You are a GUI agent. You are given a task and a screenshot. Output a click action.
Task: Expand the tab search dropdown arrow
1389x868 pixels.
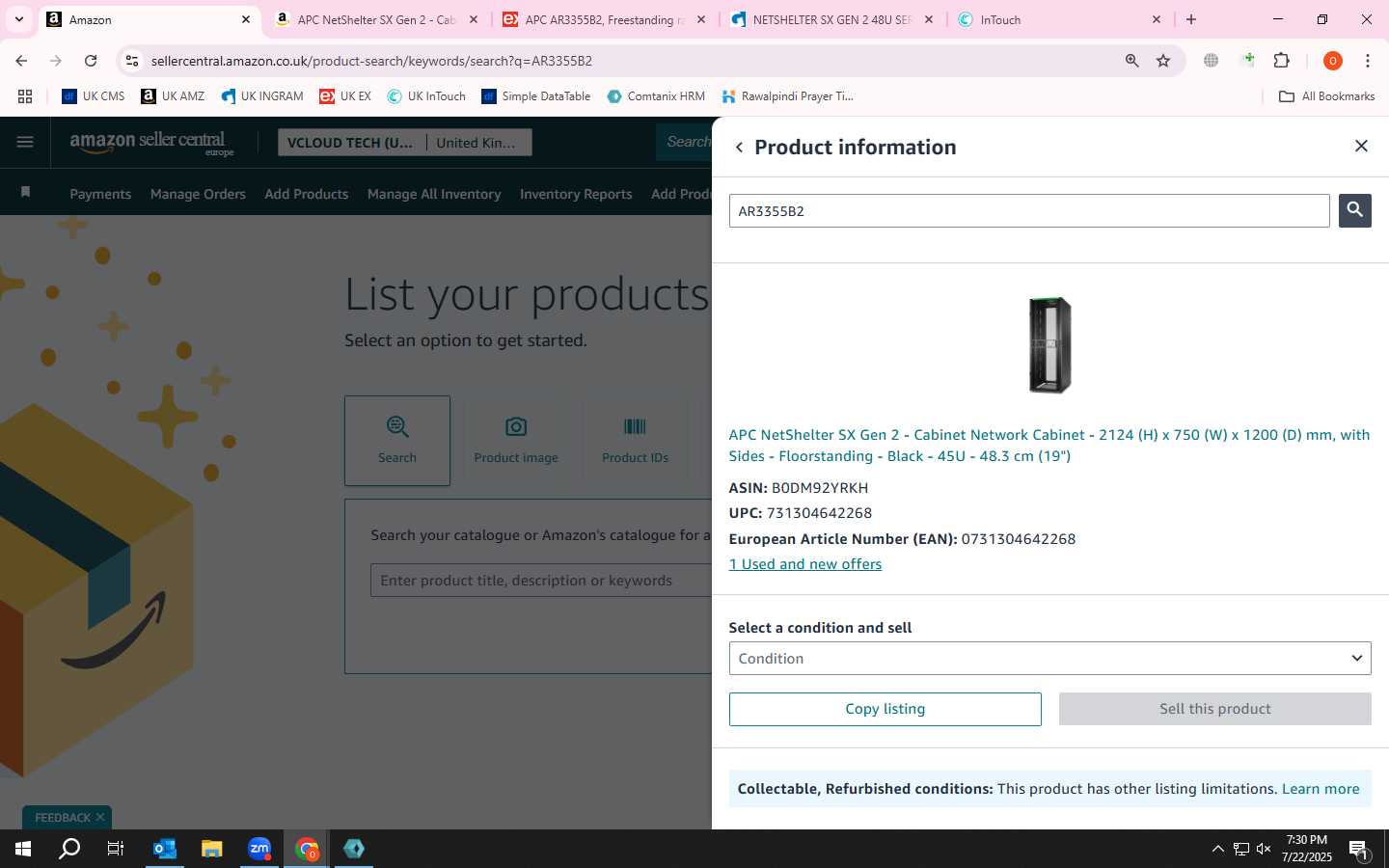click(18, 19)
